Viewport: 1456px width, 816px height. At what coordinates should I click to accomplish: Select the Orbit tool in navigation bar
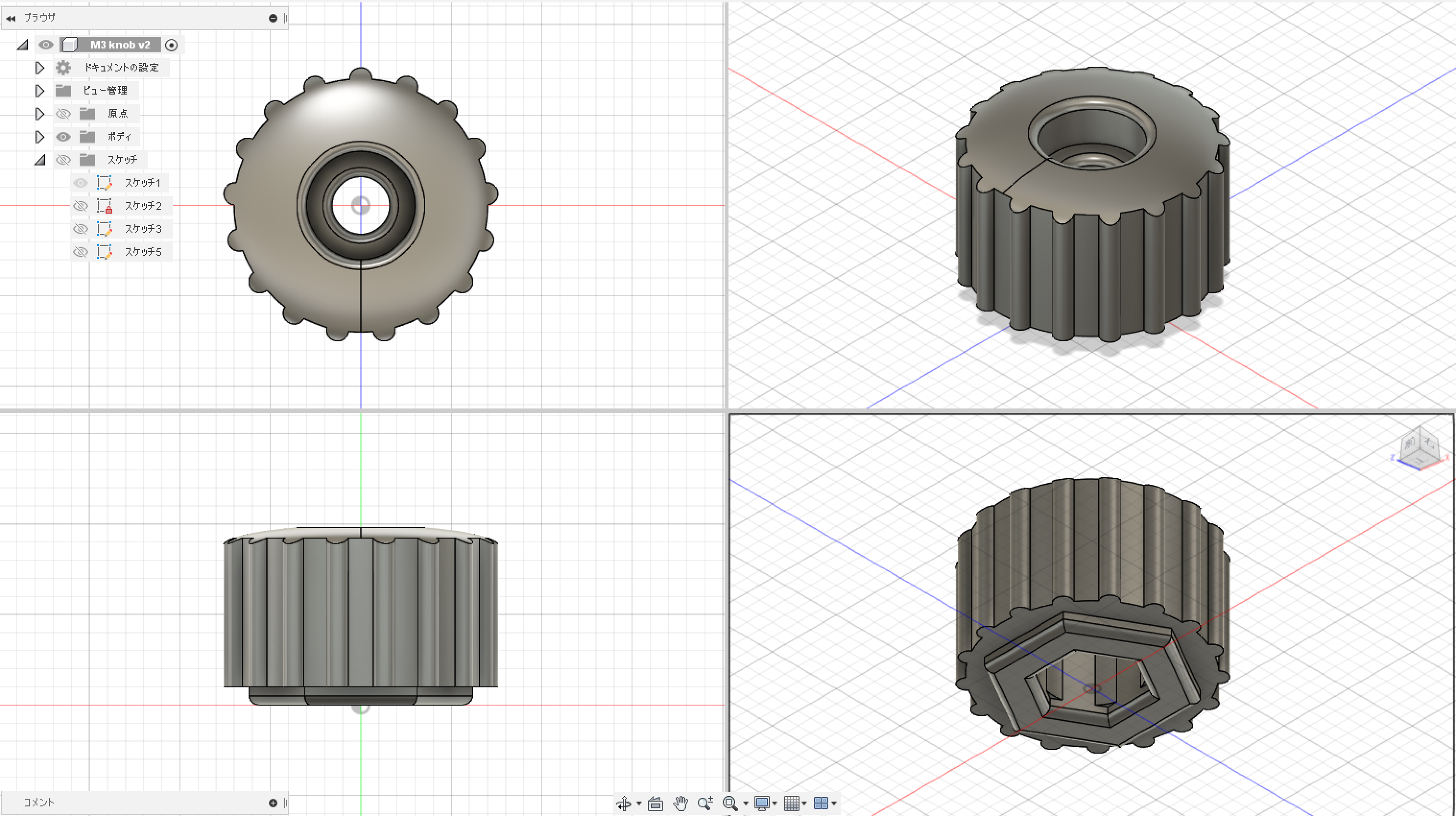623,803
